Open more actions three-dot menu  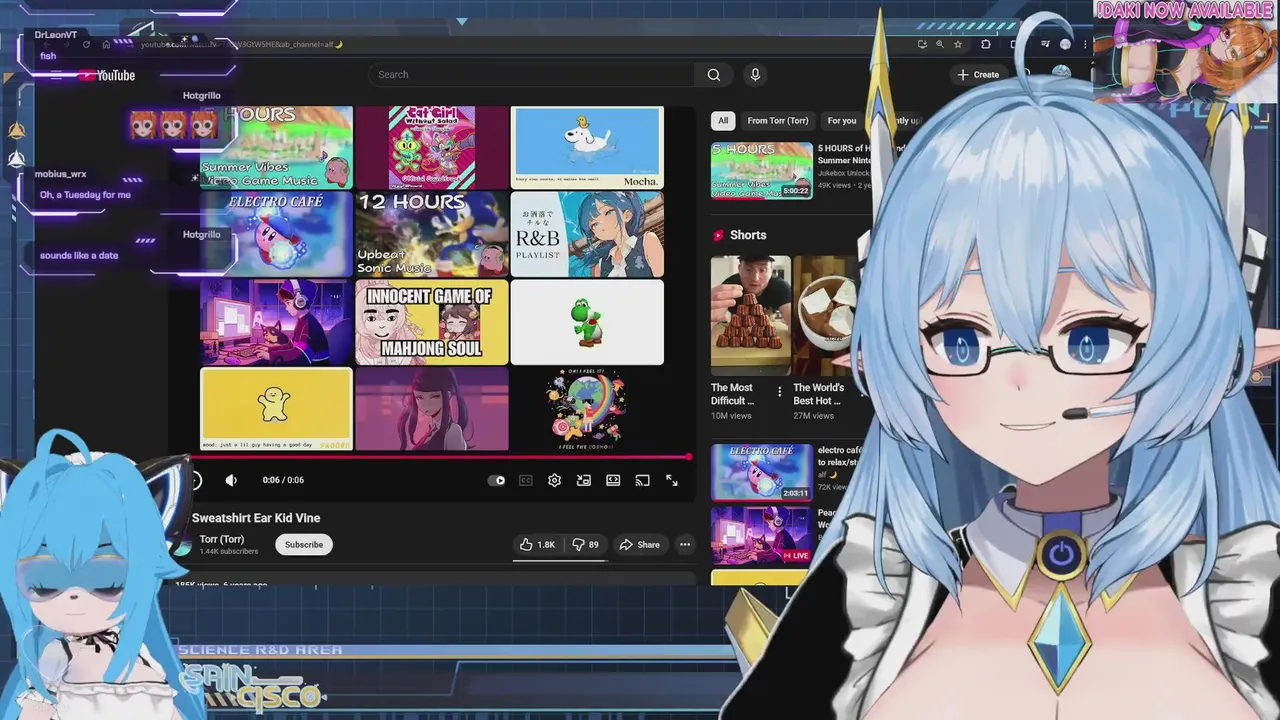(x=685, y=545)
